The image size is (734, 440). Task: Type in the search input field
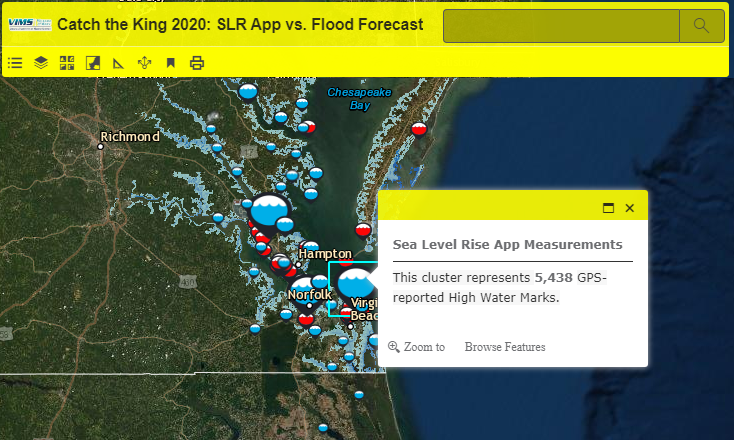561,26
